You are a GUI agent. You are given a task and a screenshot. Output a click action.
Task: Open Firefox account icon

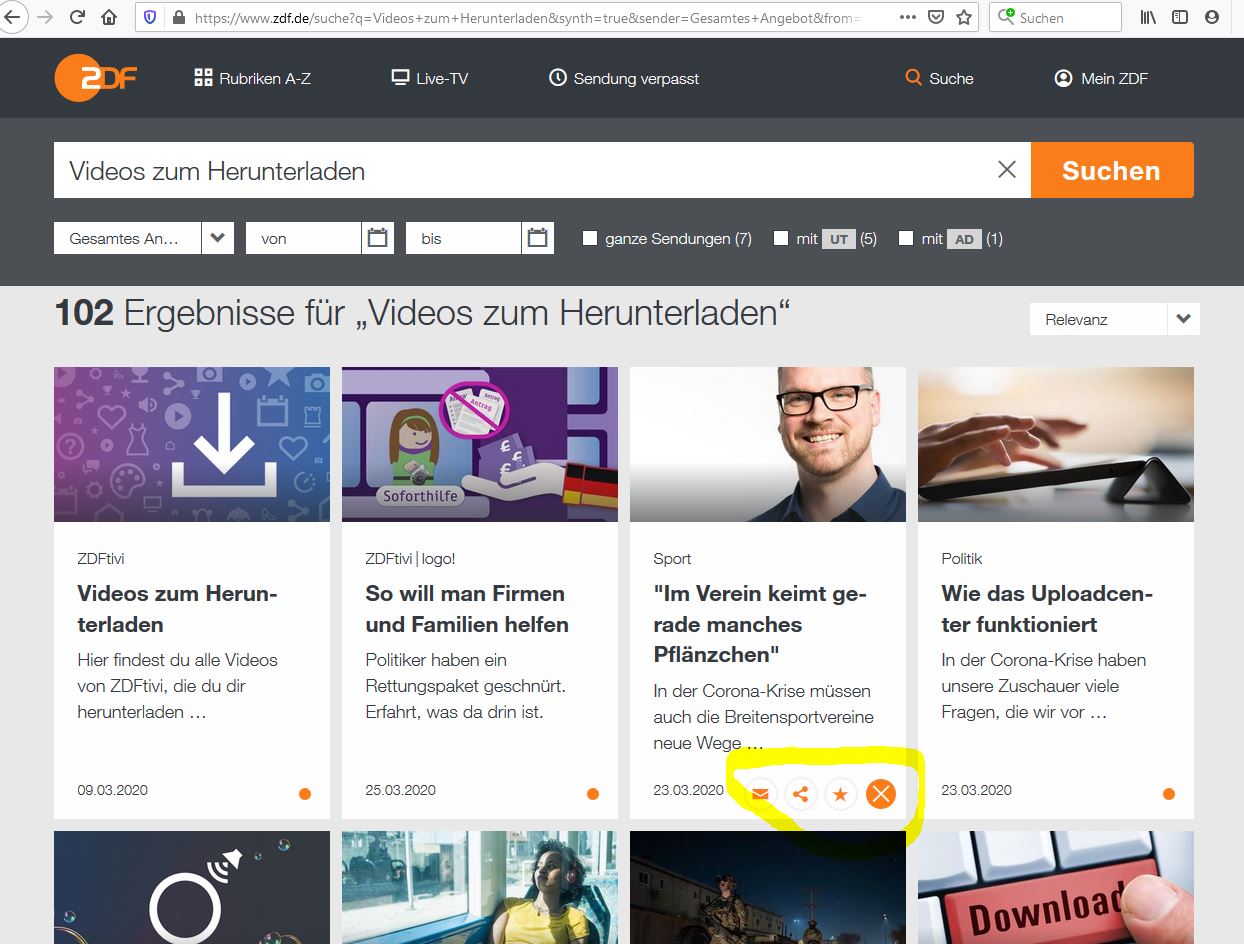pos(1212,18)
